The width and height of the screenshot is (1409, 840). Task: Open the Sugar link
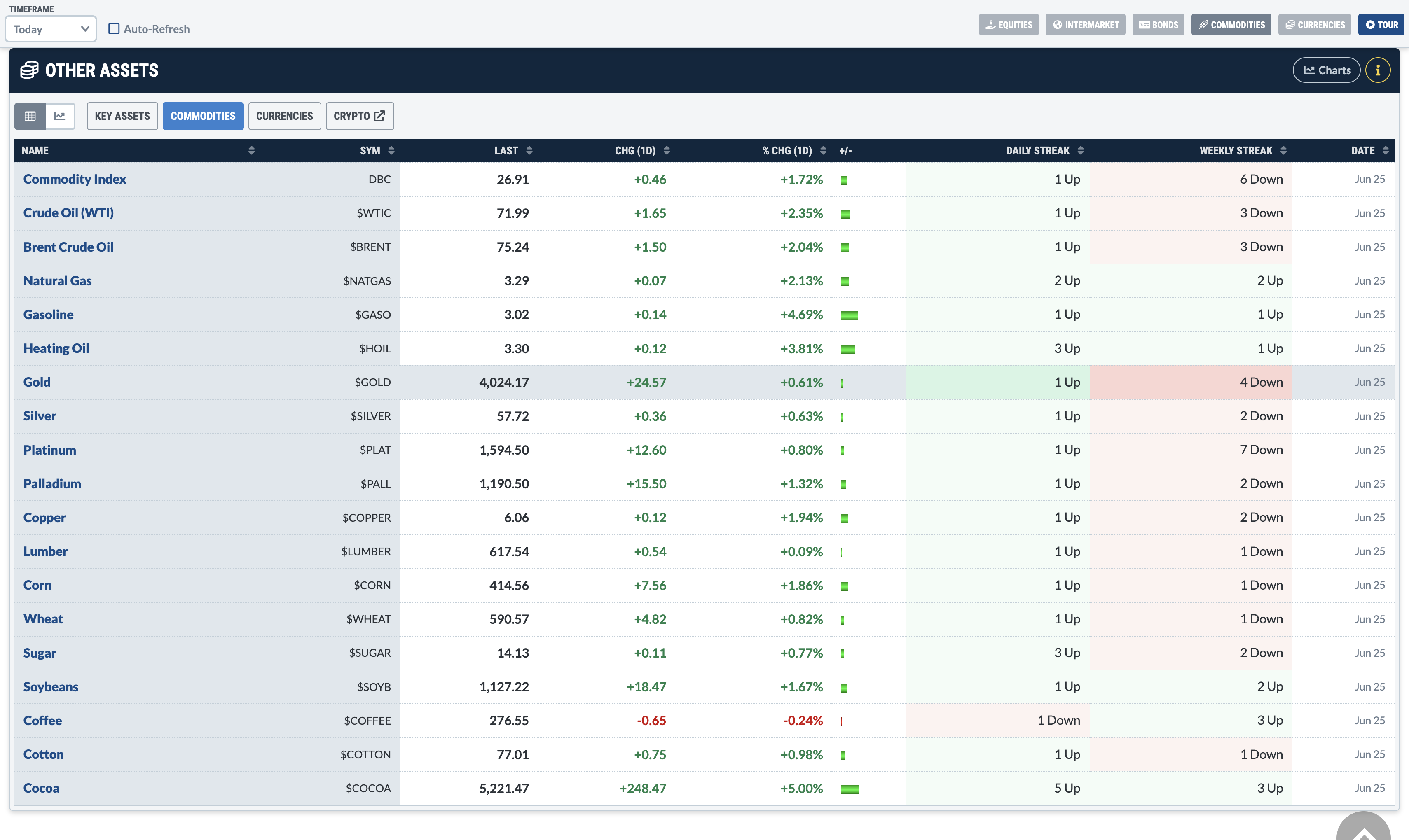click(40, 653)
